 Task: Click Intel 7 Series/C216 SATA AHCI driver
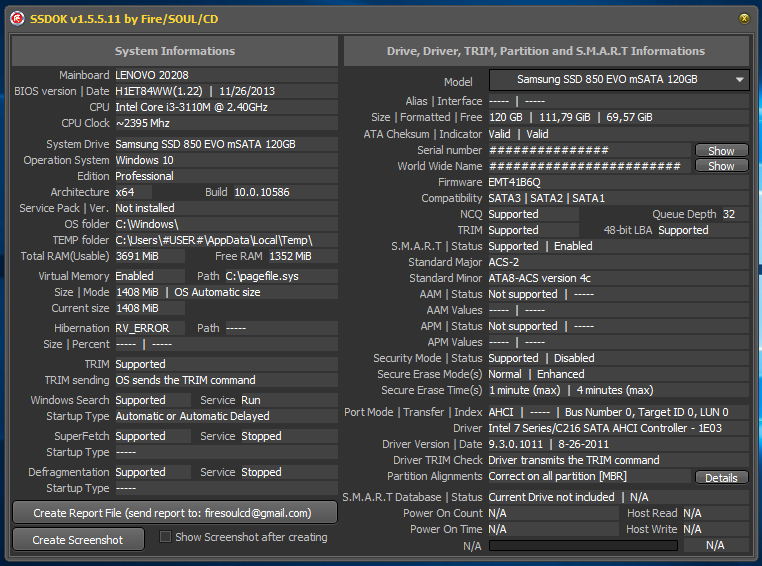coord(605,428)
